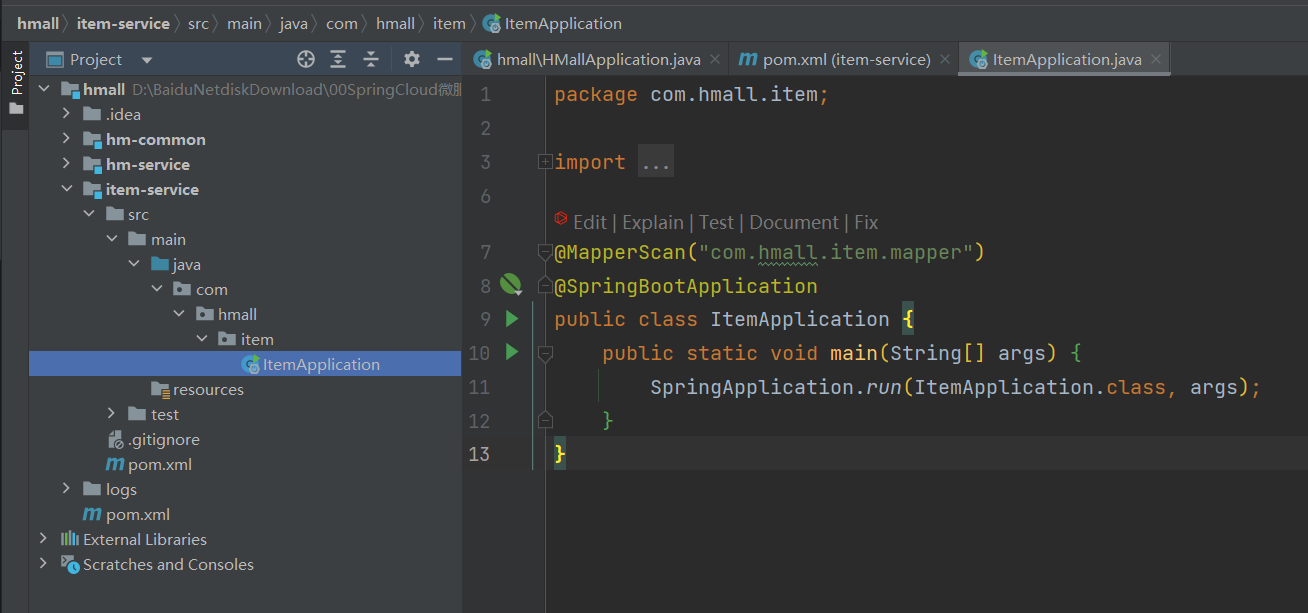Collapse the main folder

pos(111,239)
